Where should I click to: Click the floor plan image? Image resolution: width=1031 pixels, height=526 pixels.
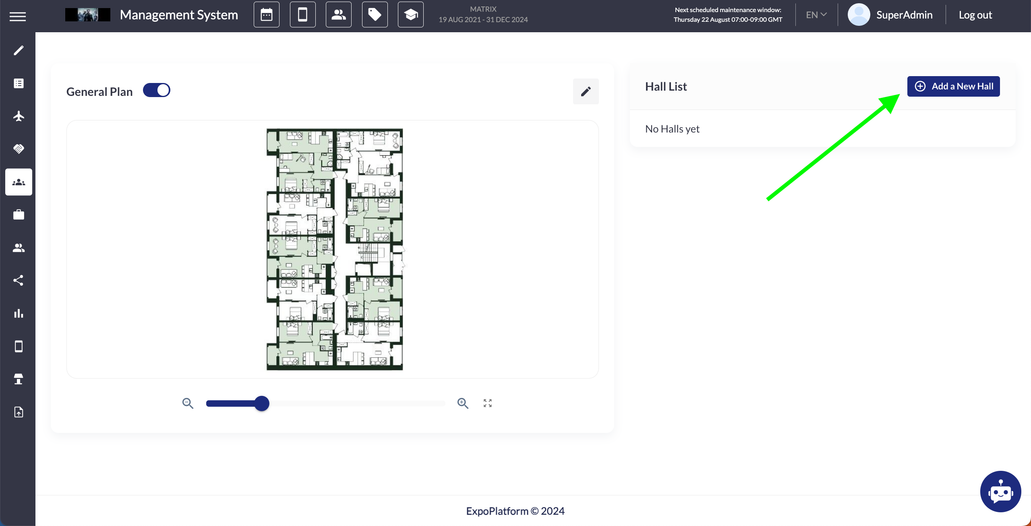334,249
